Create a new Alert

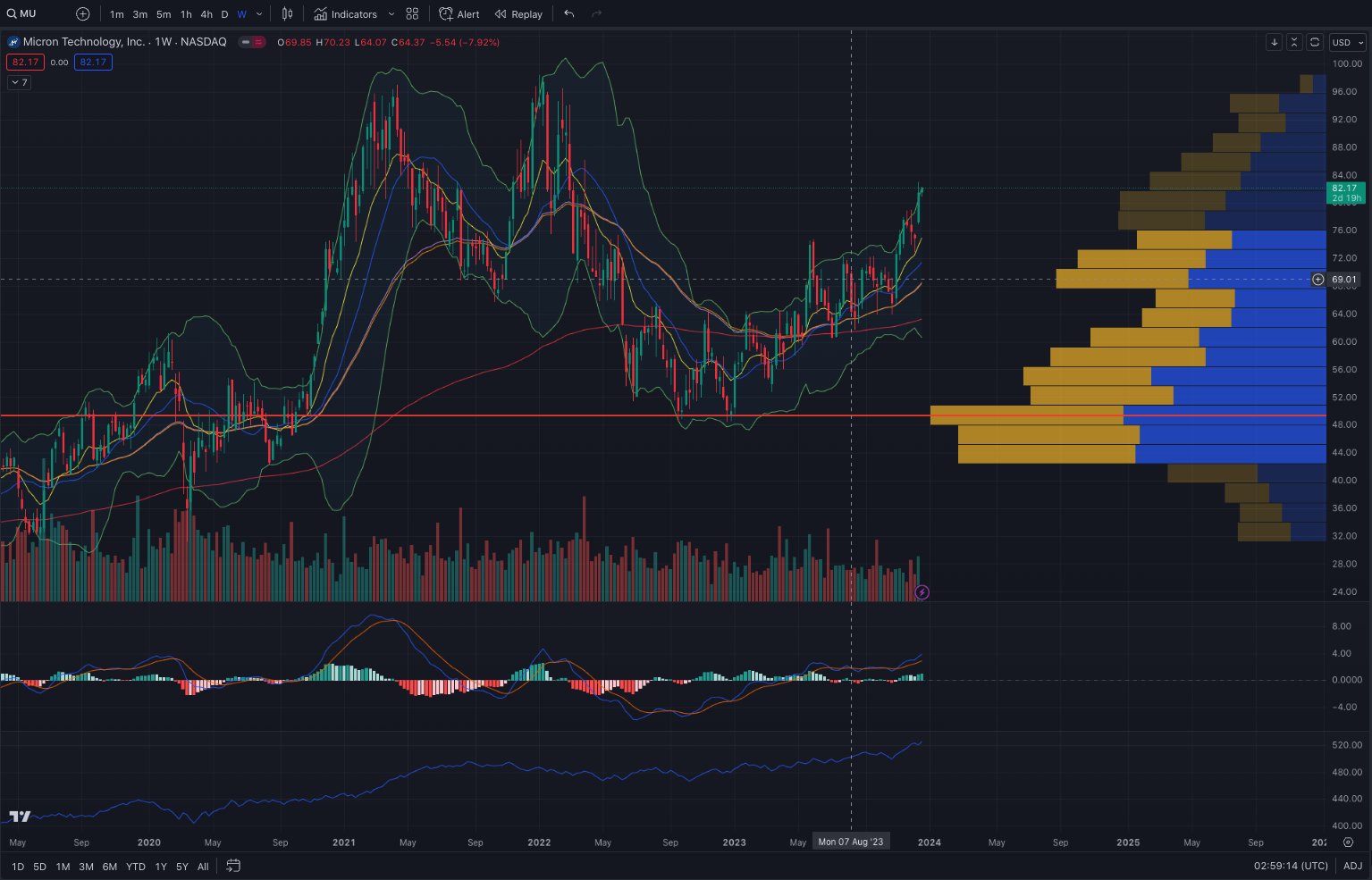(459, 14)
